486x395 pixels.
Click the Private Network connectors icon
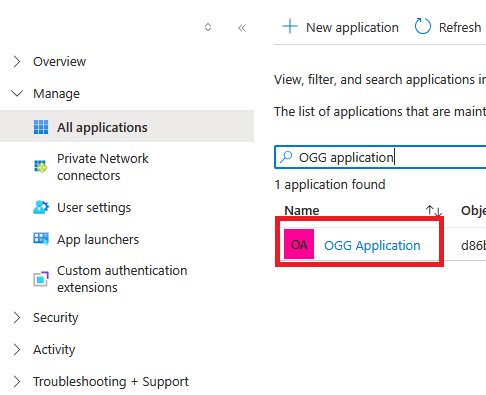(x=41, y=166)
